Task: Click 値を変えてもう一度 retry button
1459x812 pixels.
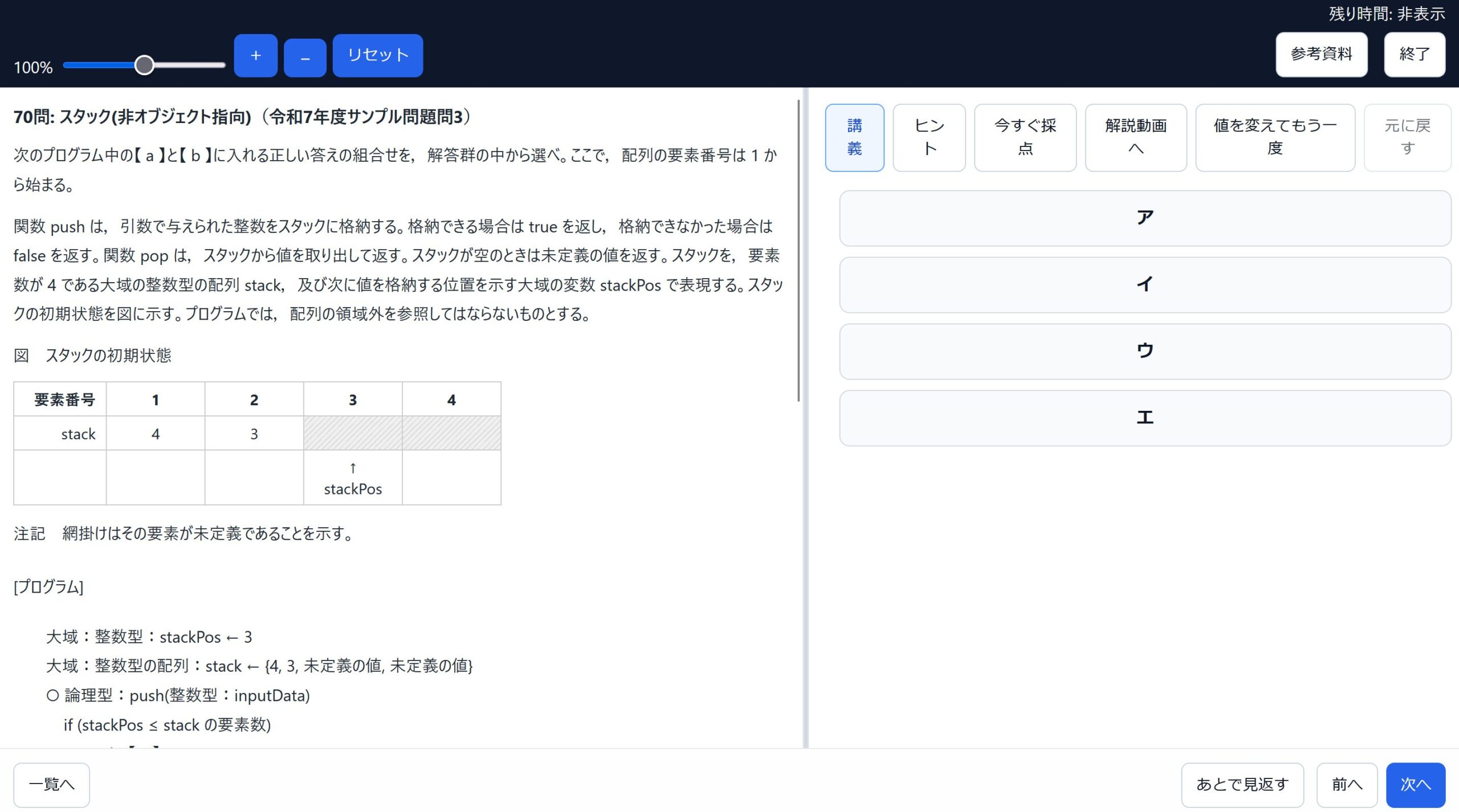Action: (x=1275, y=137)
